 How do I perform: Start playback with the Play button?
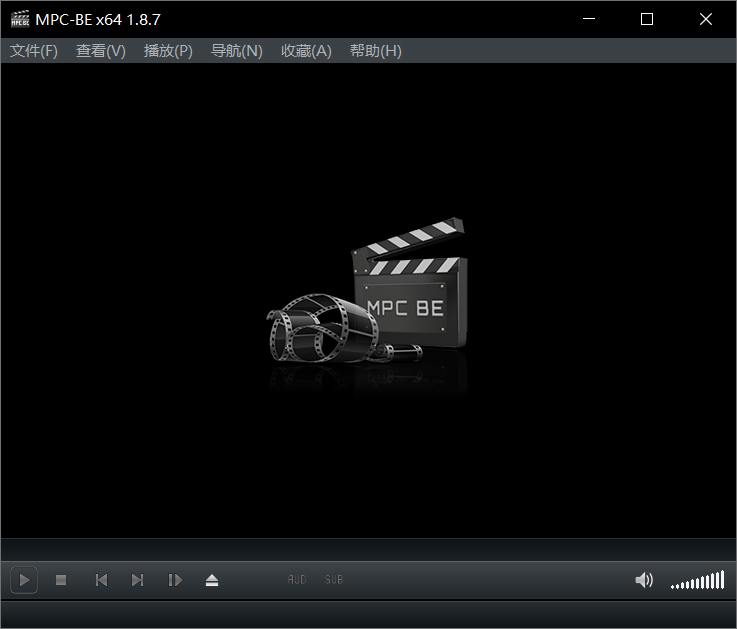pyautogui.click(x=24, y=580)
